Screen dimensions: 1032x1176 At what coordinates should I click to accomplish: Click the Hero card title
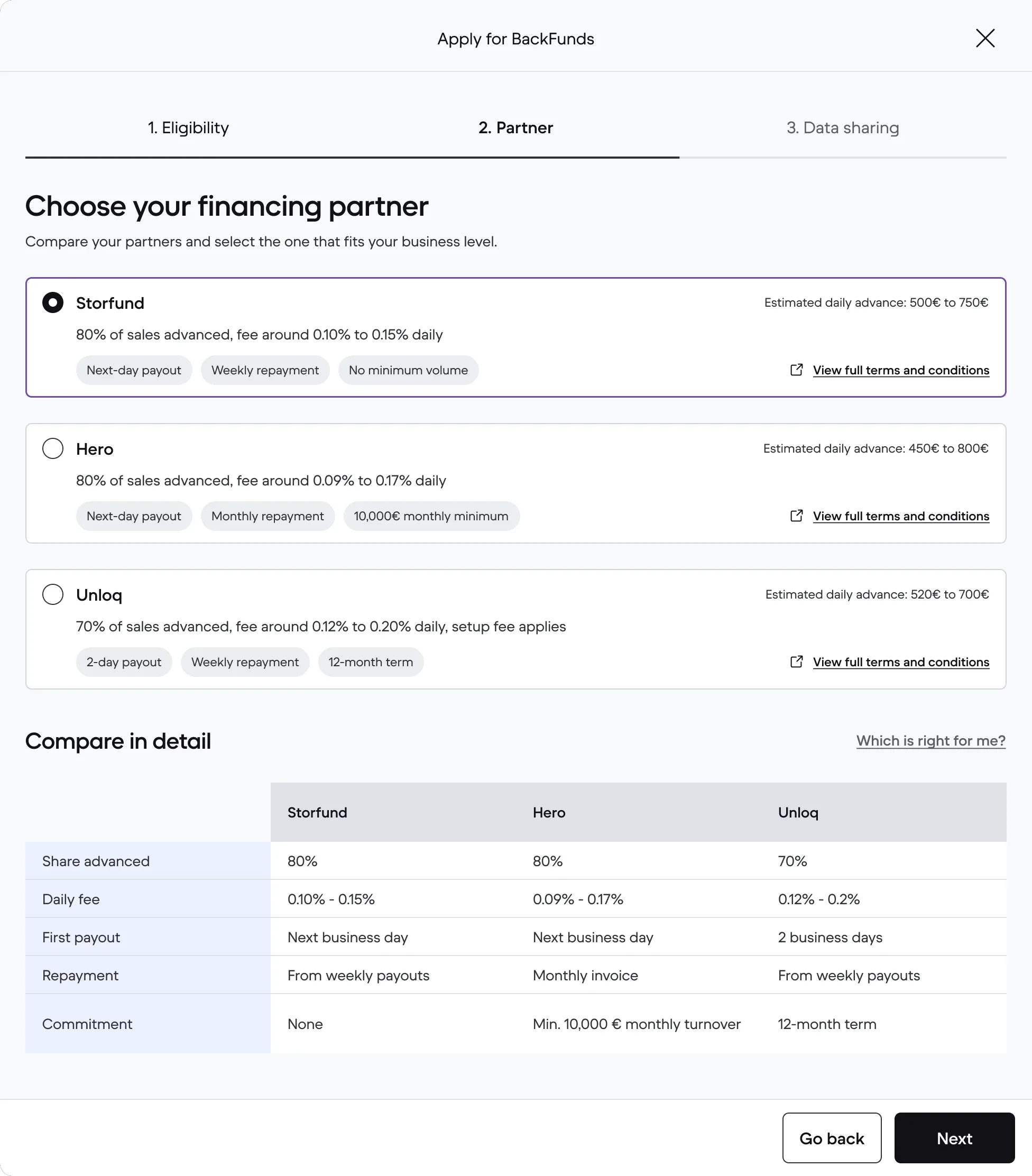[95, 449]
